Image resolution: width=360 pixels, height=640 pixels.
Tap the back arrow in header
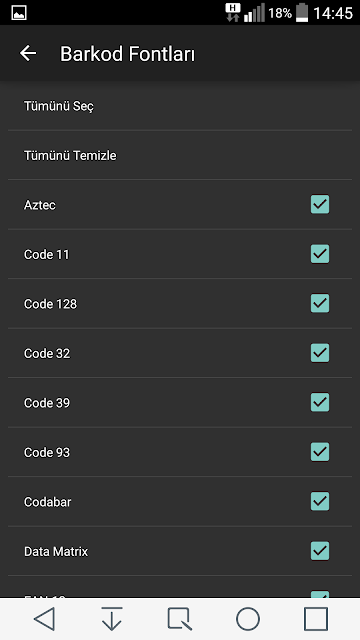pyautogui.click(x=28, y=53)
